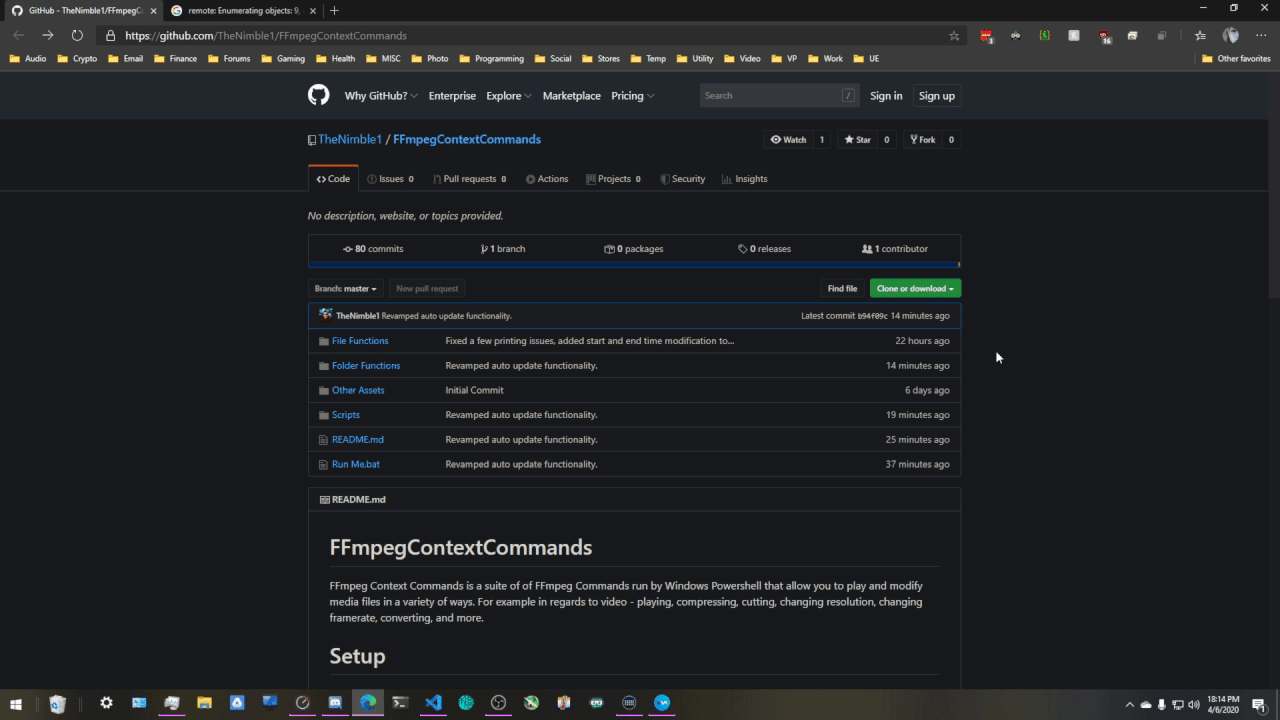Click red extension icon with 16 badge
The image size is (1280, 720).
click(x=1104, y=36)
